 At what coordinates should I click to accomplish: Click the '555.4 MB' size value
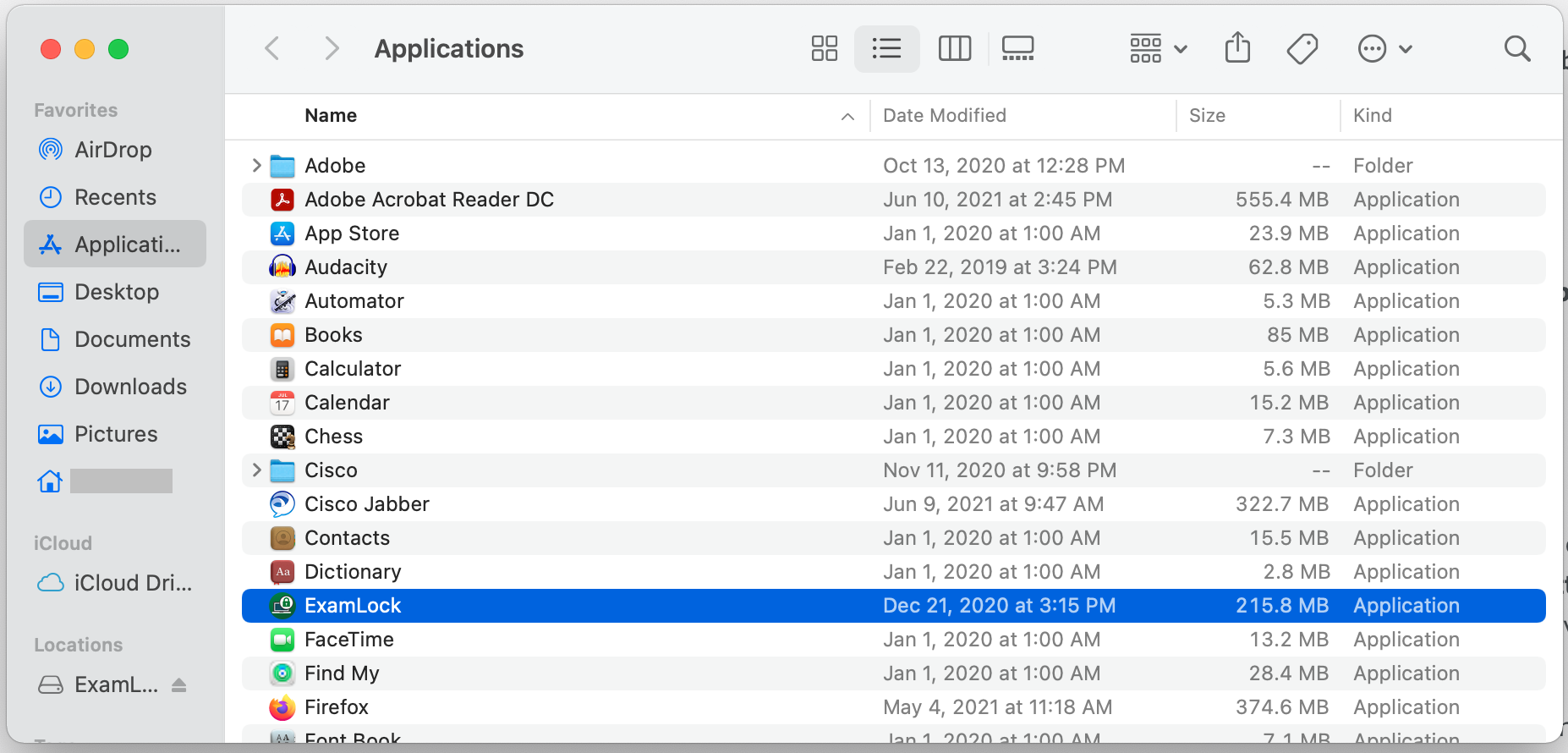(x=1282, y=200)
